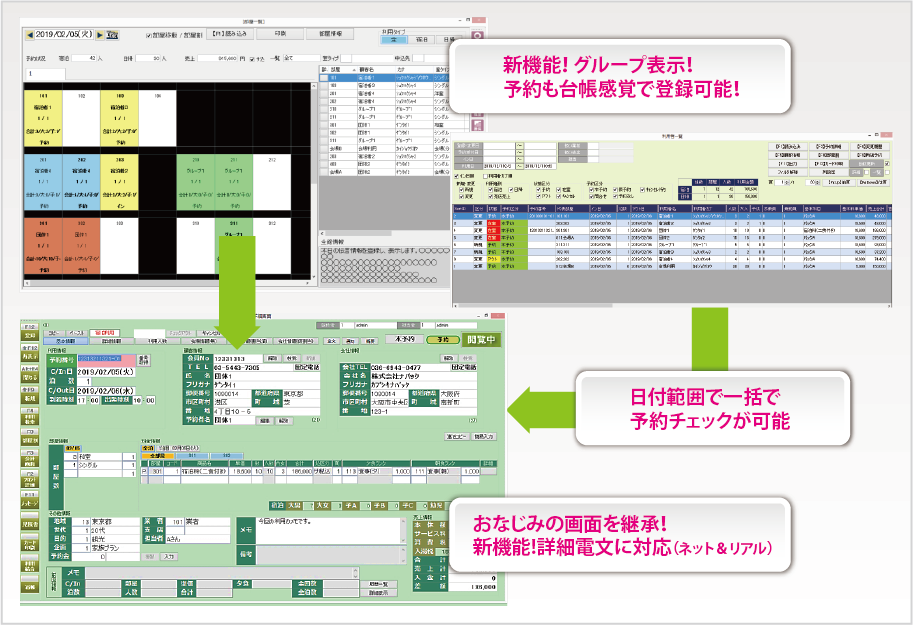Advance to the next day in room list

pyautogui.click(x=100, y=35)
